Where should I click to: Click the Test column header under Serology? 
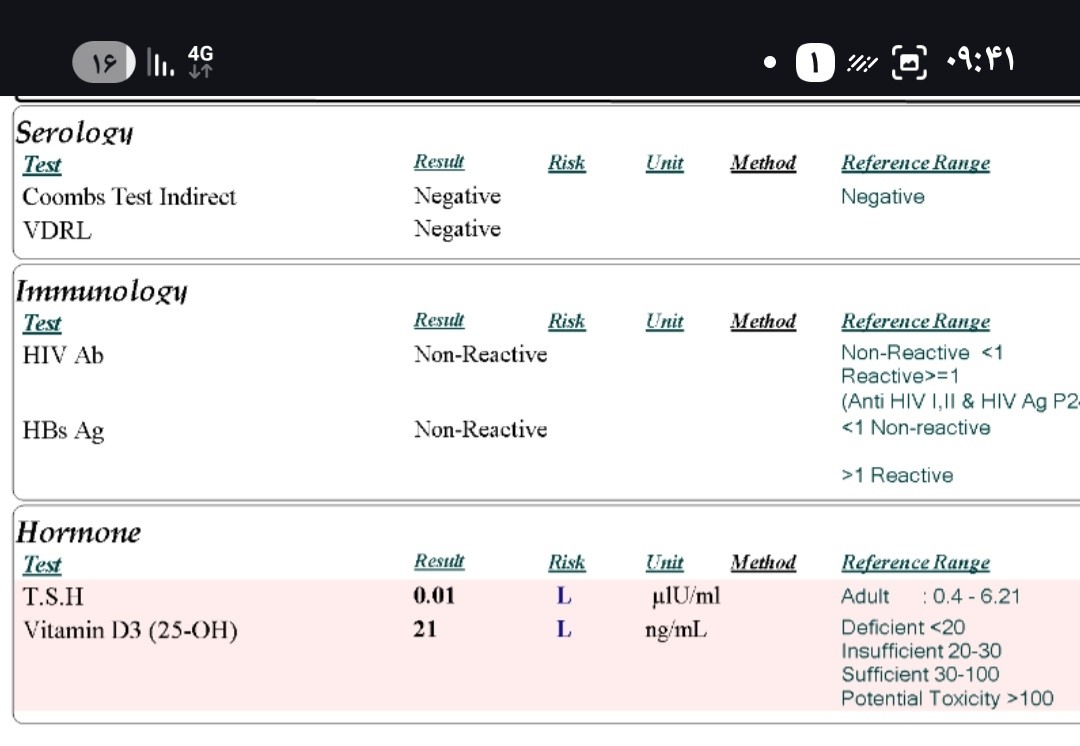tap(42, 165)
